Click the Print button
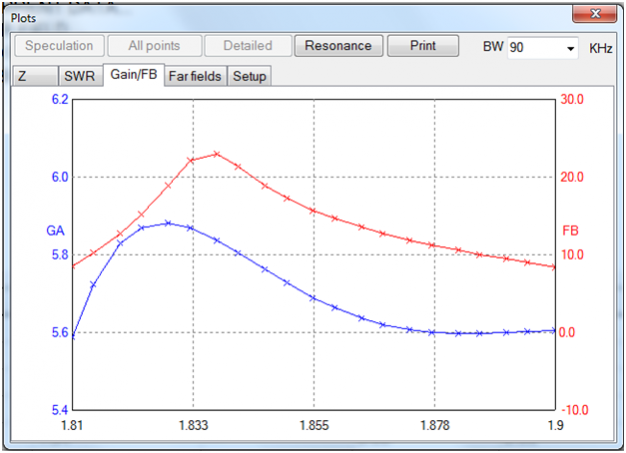Image resolution: width=626 pixels, height=453 pixels. (423, 46)
